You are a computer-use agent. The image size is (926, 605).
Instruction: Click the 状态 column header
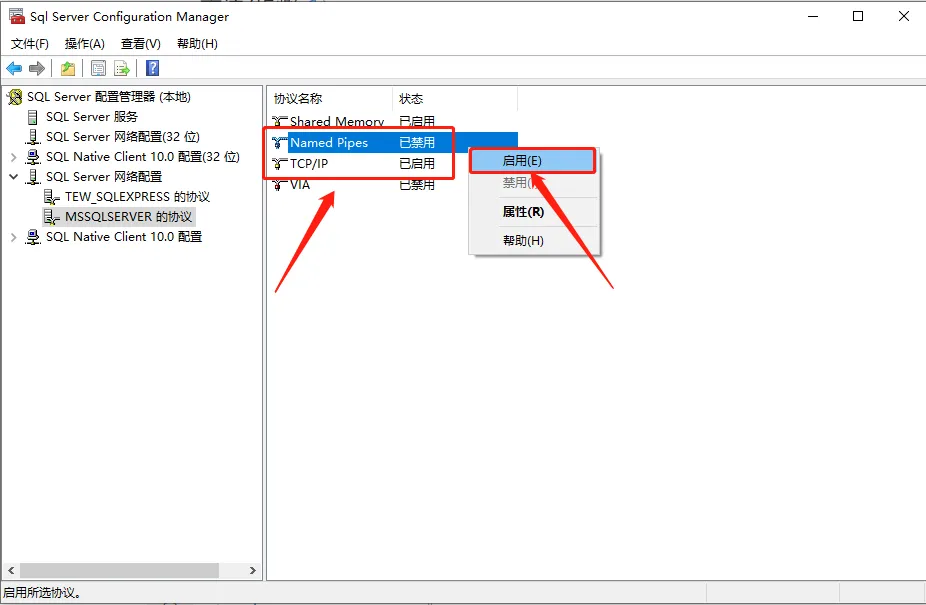(455, 99)
